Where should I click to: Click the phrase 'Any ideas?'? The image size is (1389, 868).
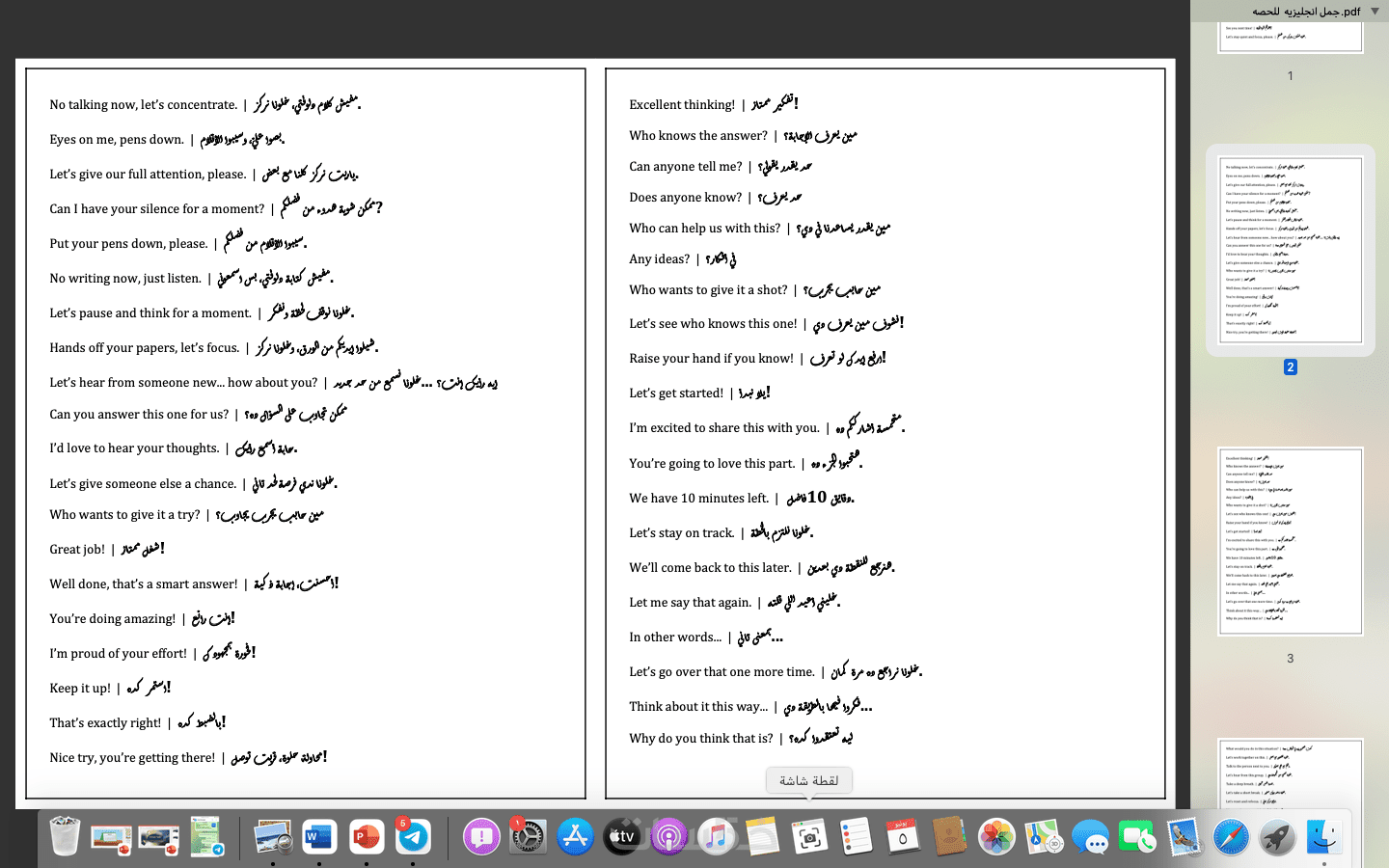(660, 259)
